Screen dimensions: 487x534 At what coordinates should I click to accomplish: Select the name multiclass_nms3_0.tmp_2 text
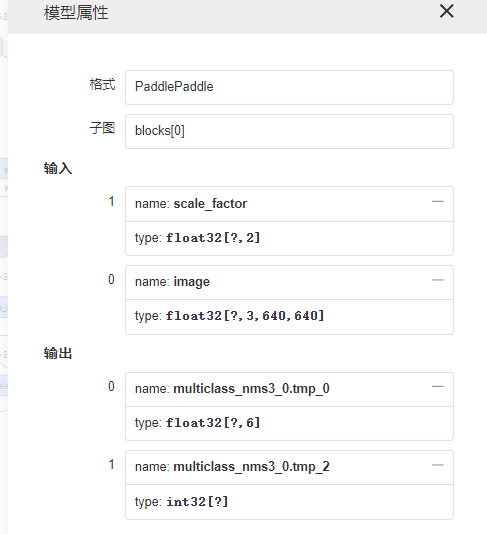pyautogui.click(x=232, y=467)
